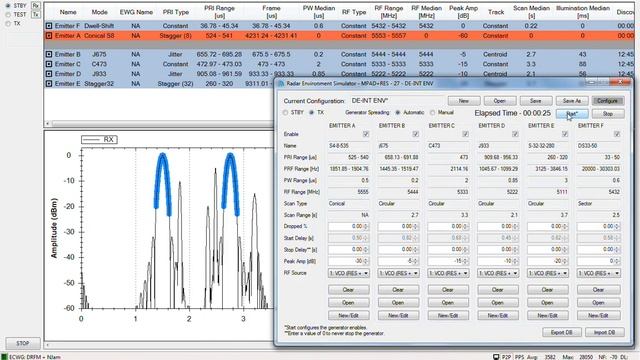Click the New configuration button
The image size is (640, 360).
(x=464, y=101)
